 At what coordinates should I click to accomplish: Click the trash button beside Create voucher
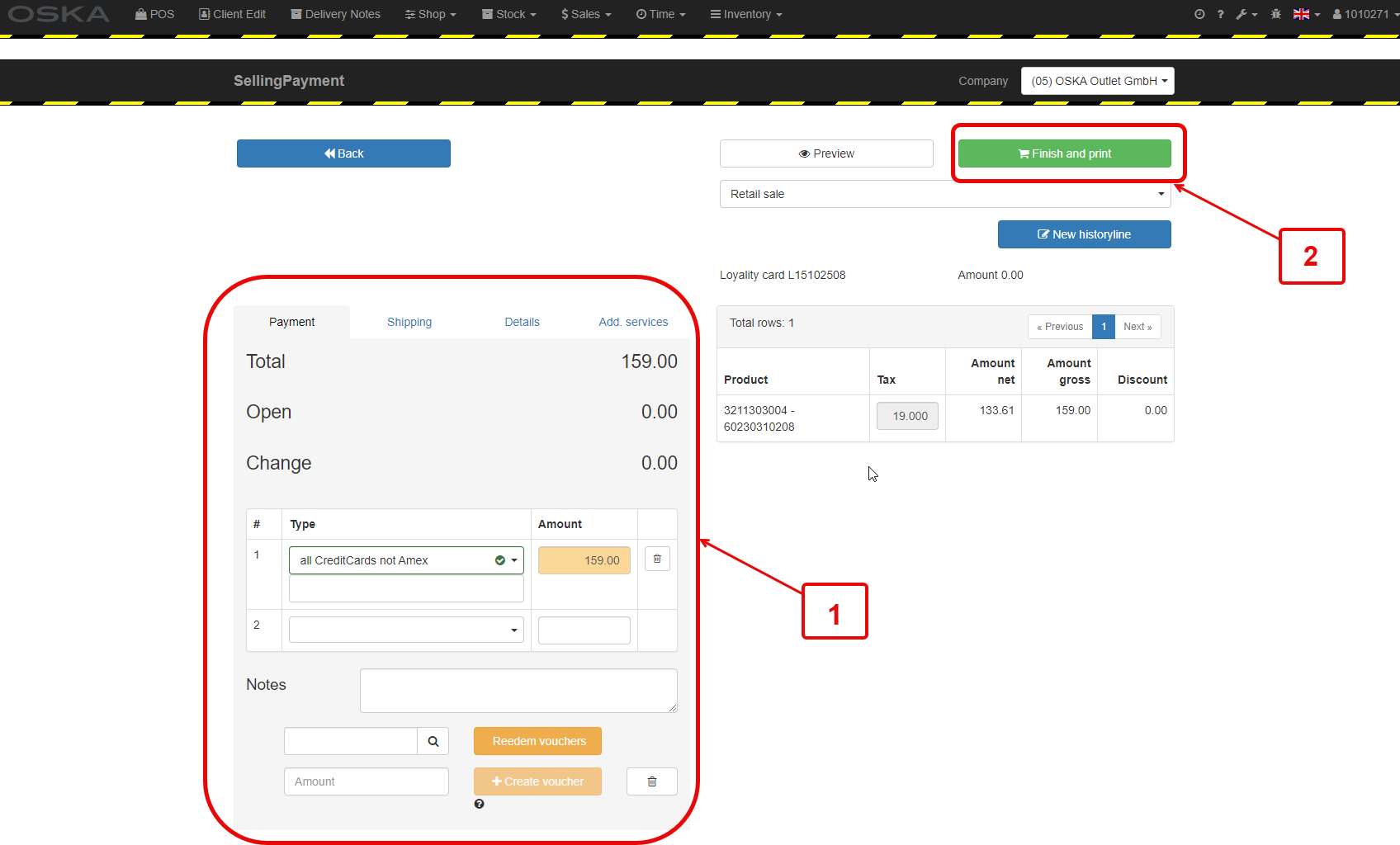[x=652, y=781]
